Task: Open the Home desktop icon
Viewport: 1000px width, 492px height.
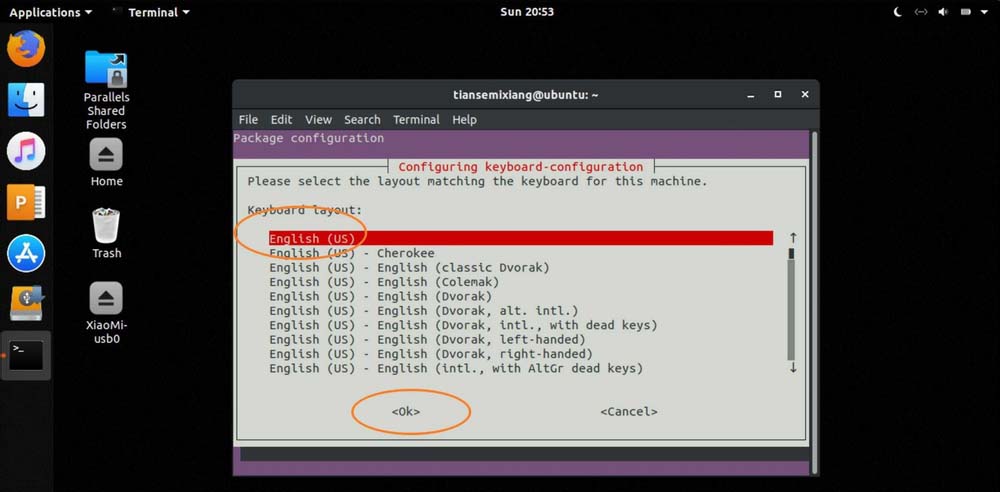Action: point(107,163)
